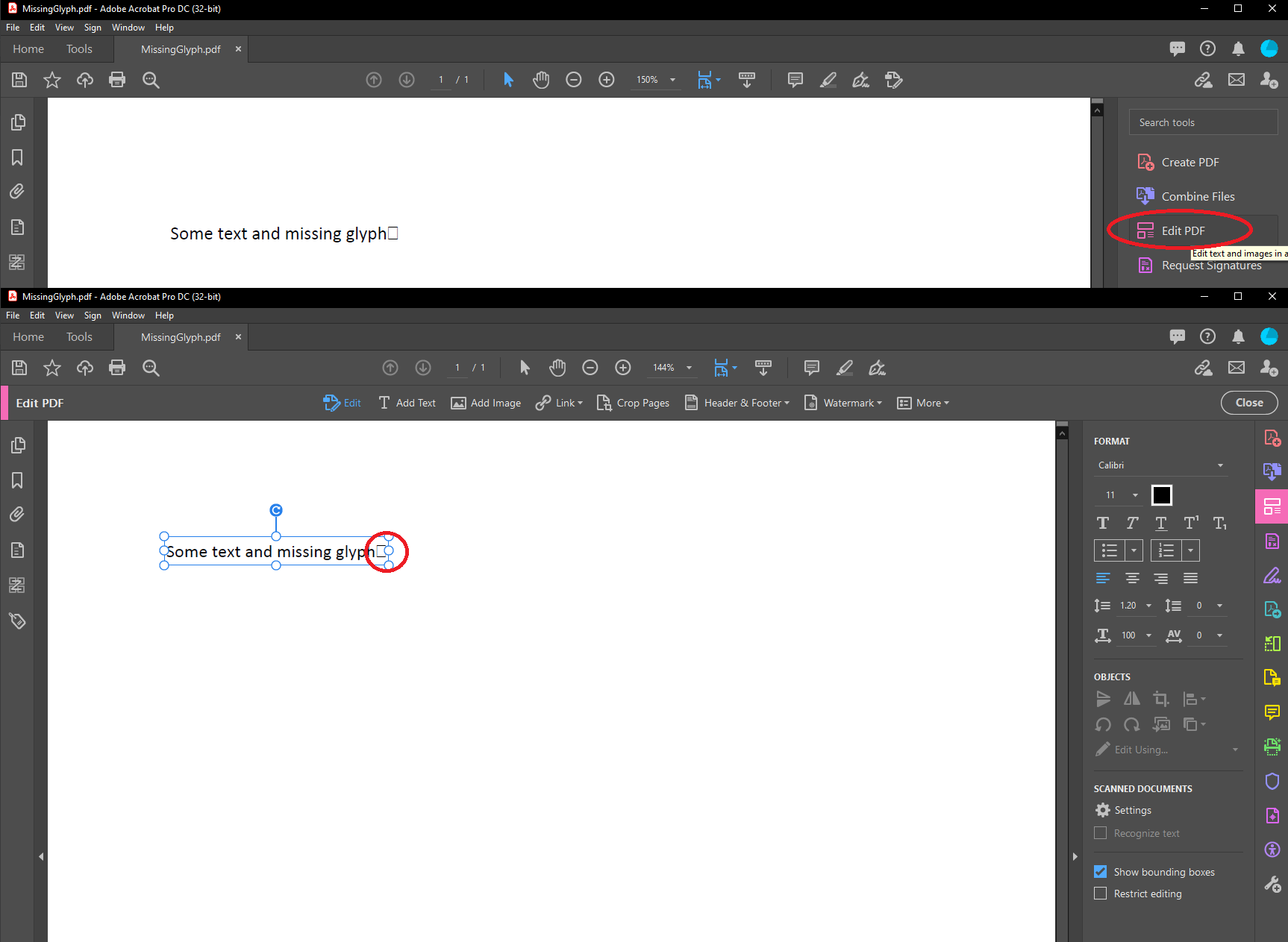This screenshot has height=942, width=1288.
Task: Click the bold text format icon
Action: point(1103,523)
